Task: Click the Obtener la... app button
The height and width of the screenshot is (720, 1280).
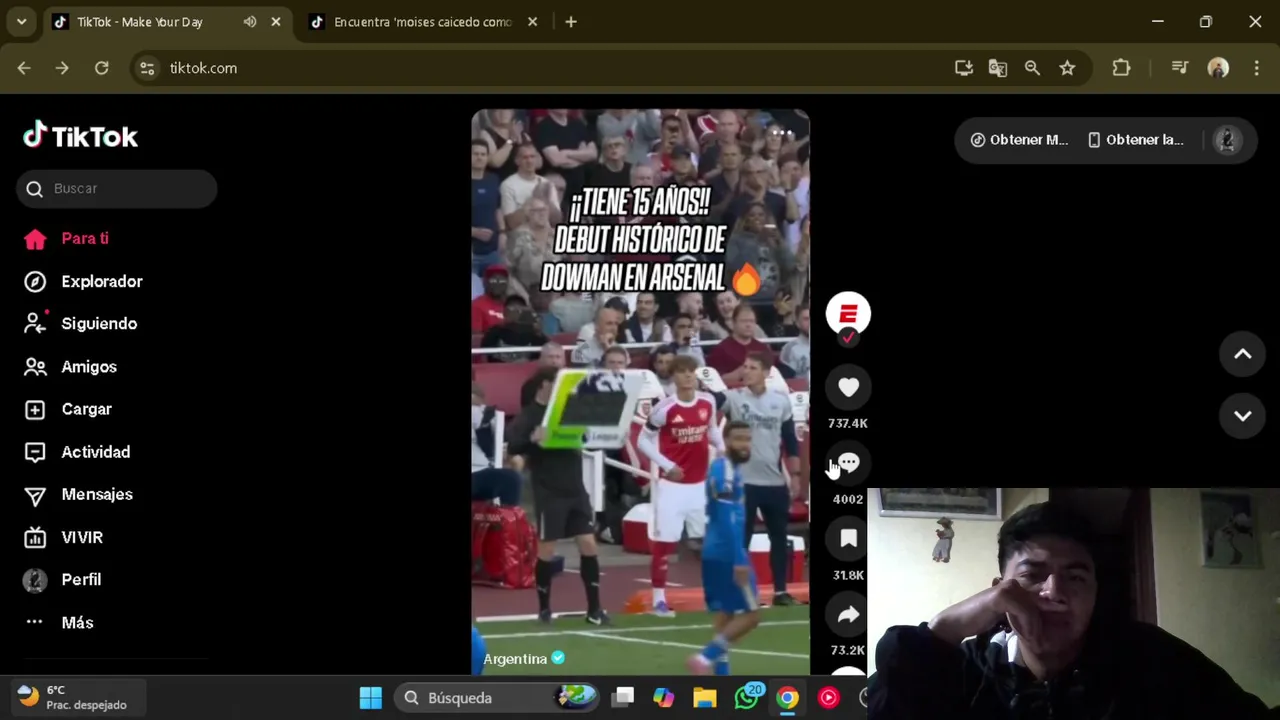Action: pos(1135,140)
